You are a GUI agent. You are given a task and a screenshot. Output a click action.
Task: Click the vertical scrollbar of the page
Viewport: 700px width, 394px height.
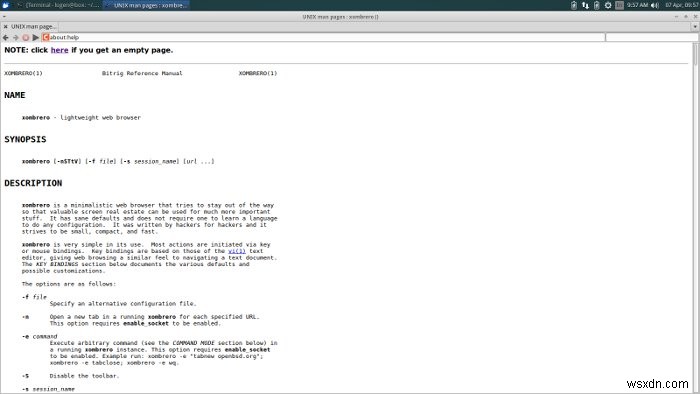tap(696, 218)
